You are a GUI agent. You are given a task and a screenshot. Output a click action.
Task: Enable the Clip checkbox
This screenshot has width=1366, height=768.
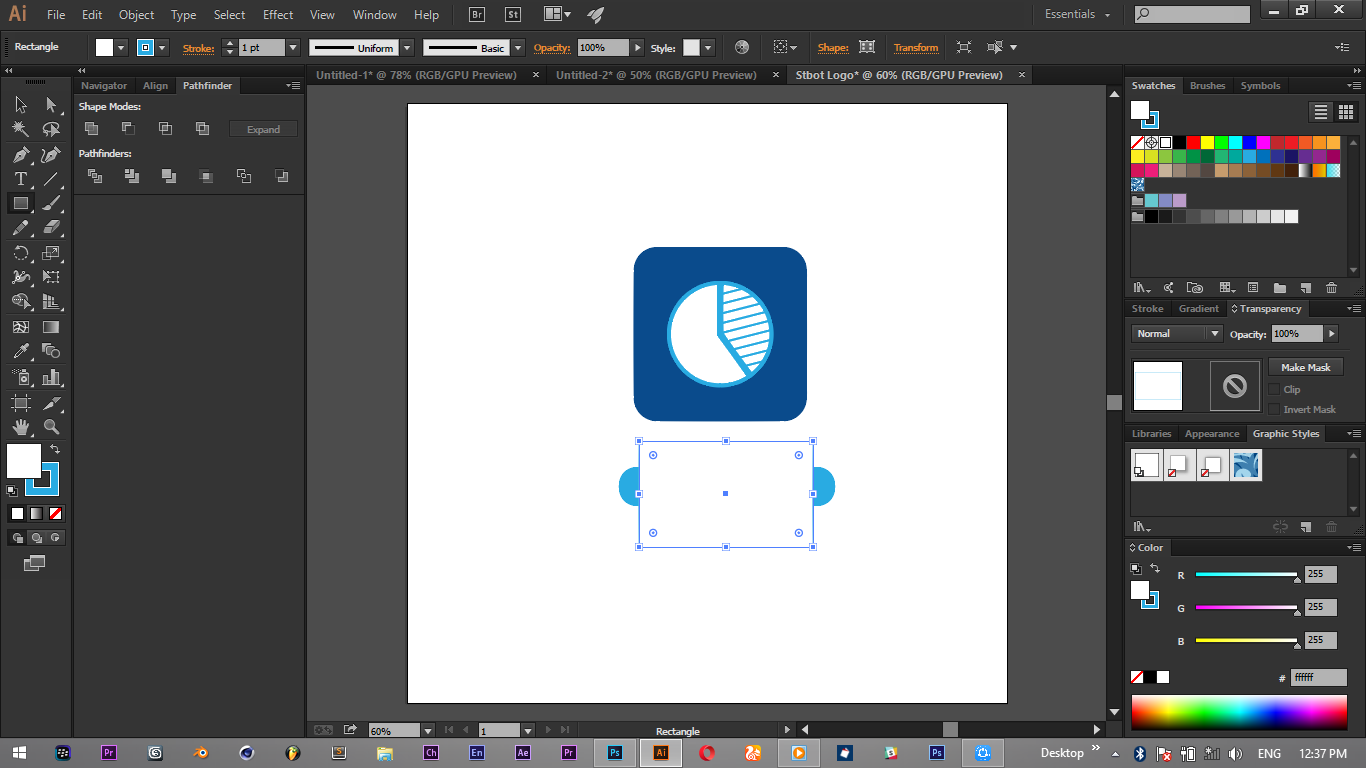1274,389
